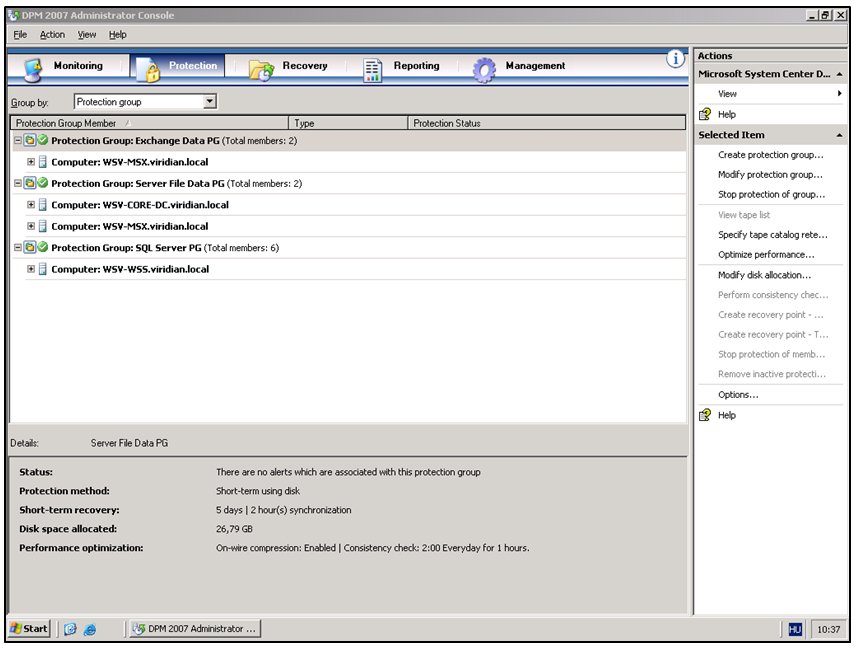Expand the WSV-WSS.viridian.local computer node
This screenshot has height=648, width=857.
point(31,269)
